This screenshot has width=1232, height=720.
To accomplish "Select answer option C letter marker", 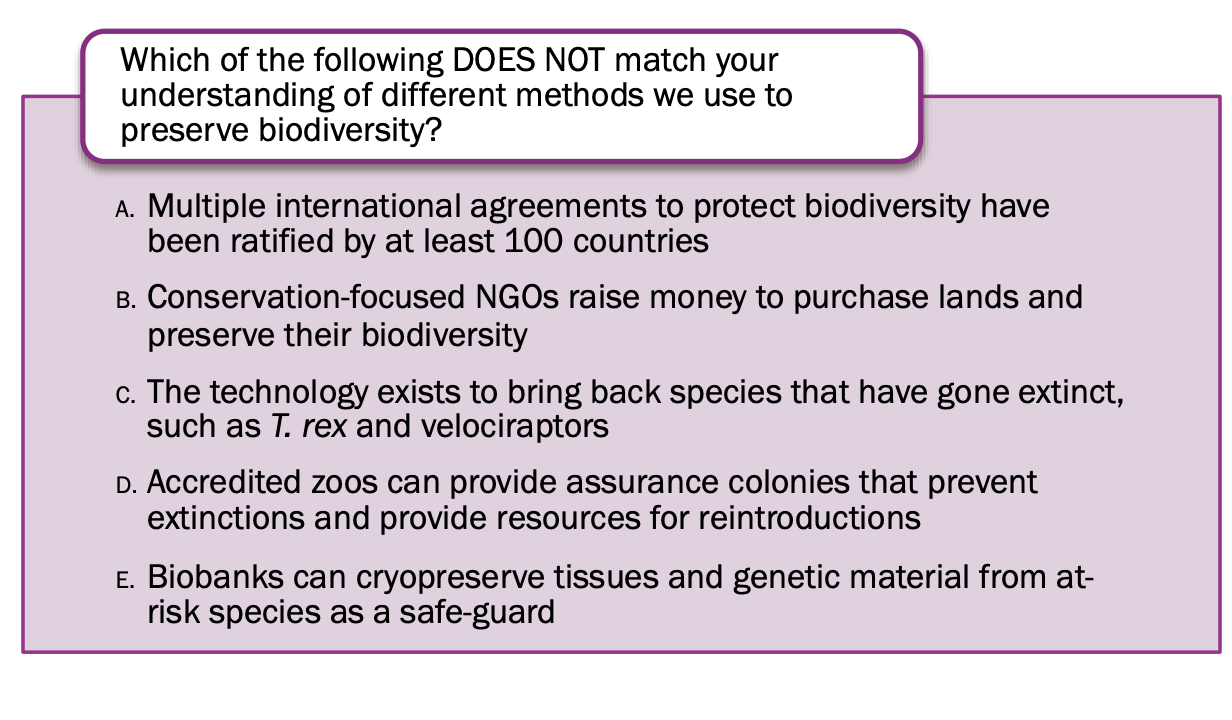I will [124, 394].
